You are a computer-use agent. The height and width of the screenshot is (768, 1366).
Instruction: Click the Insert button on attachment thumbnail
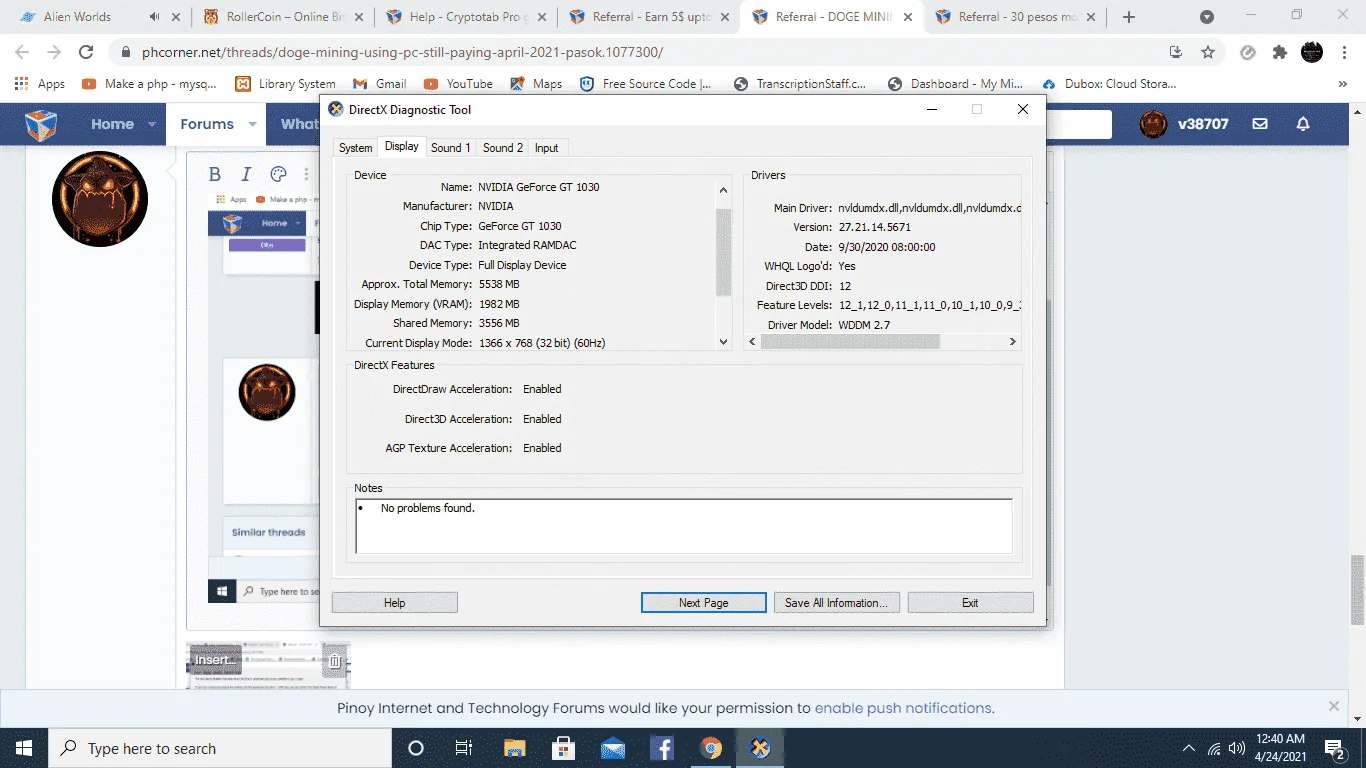215,660
